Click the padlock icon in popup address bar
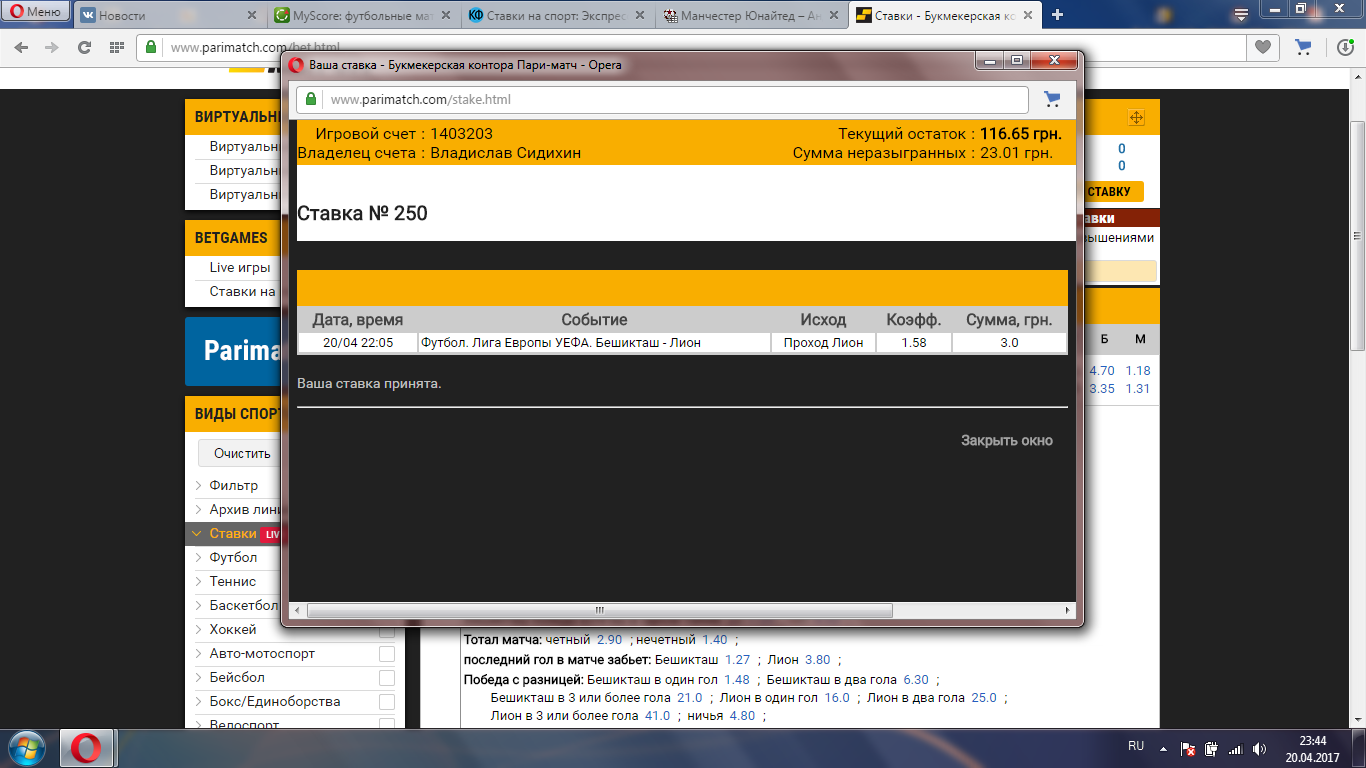Viewport: 1366px width, 768px height. tap(311, 99)
